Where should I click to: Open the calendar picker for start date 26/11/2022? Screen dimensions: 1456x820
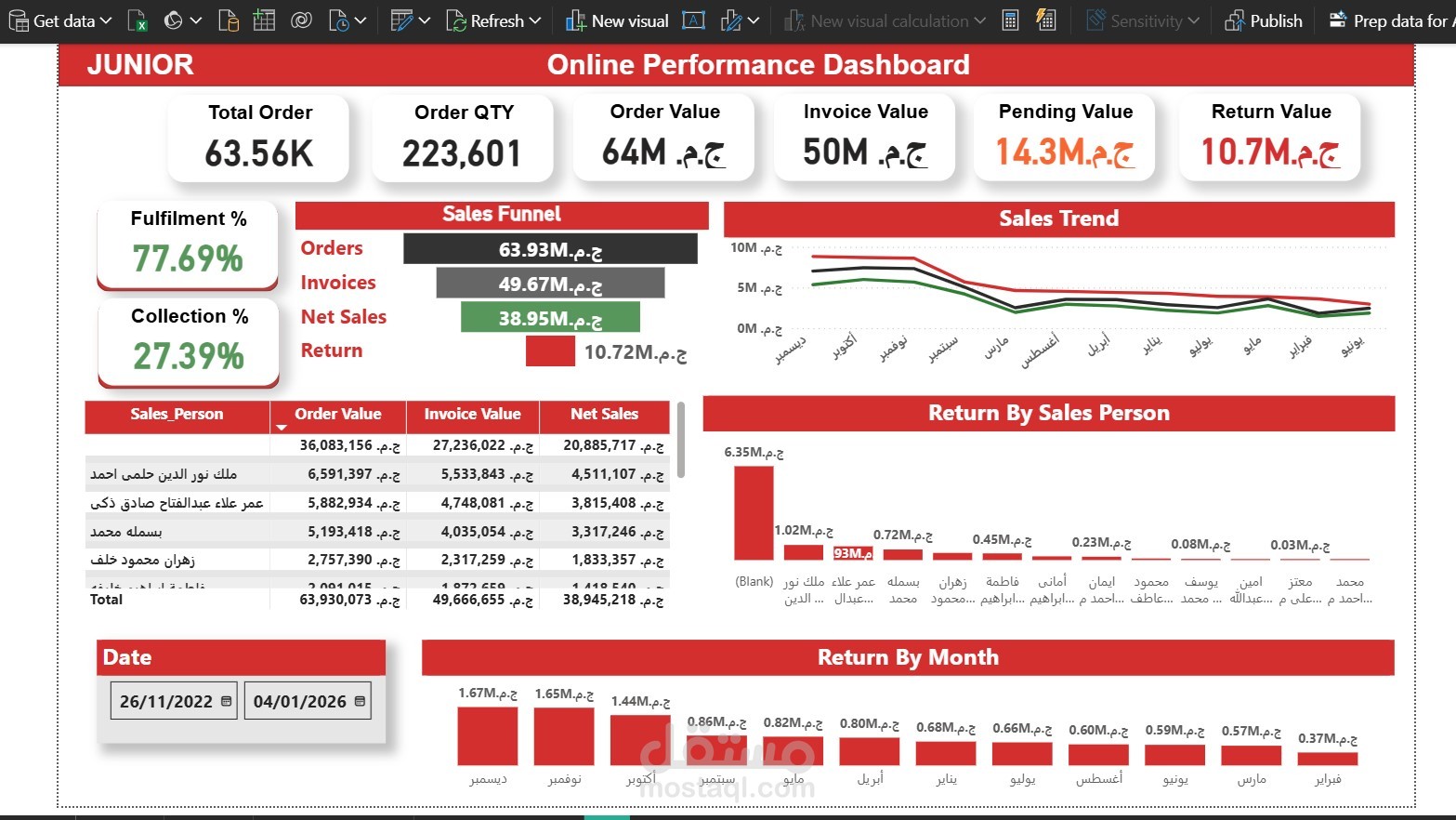(x=226, y=701)
